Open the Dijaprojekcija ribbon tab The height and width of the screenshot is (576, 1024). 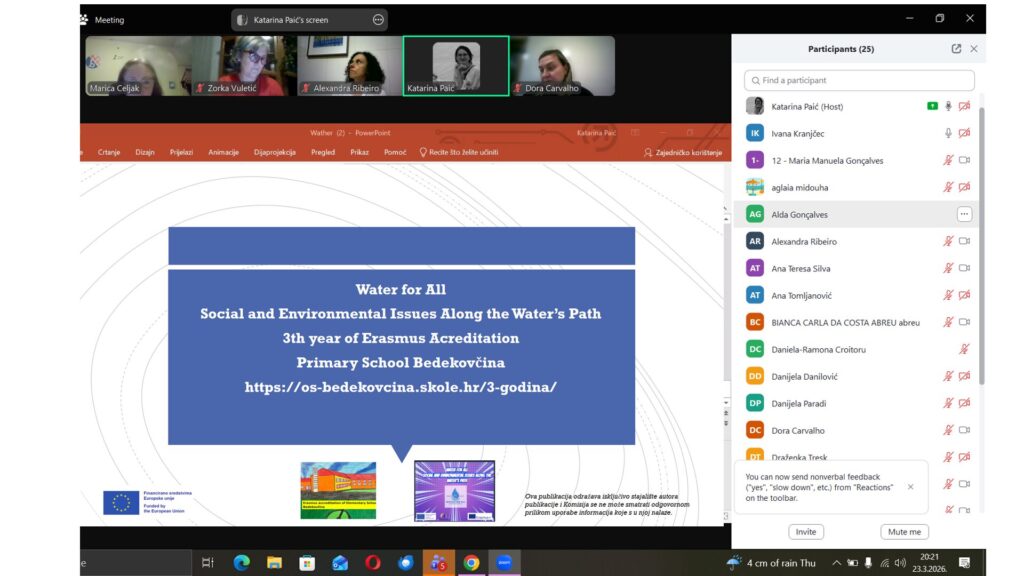[274, 152]
